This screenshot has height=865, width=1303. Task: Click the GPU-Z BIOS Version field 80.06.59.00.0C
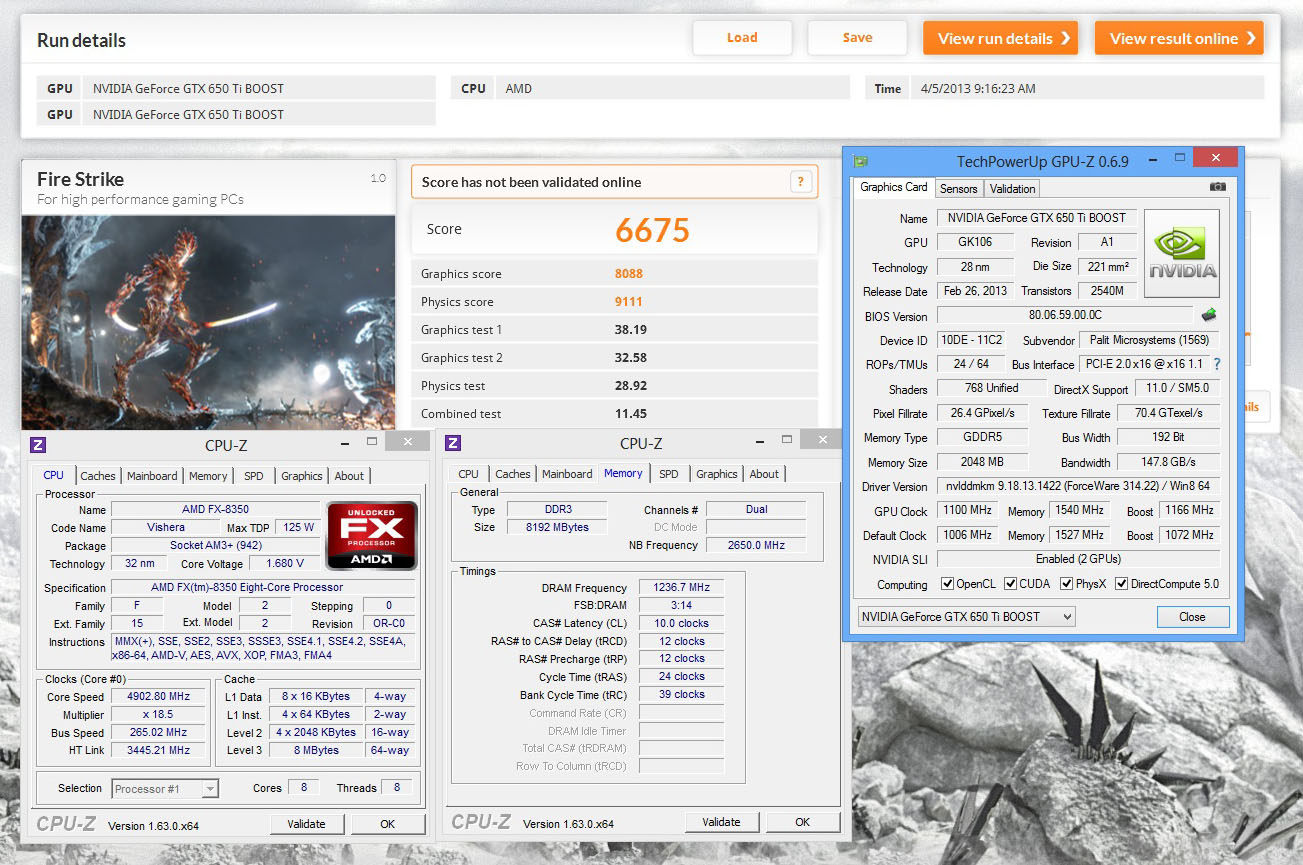tap(1065, 315)
